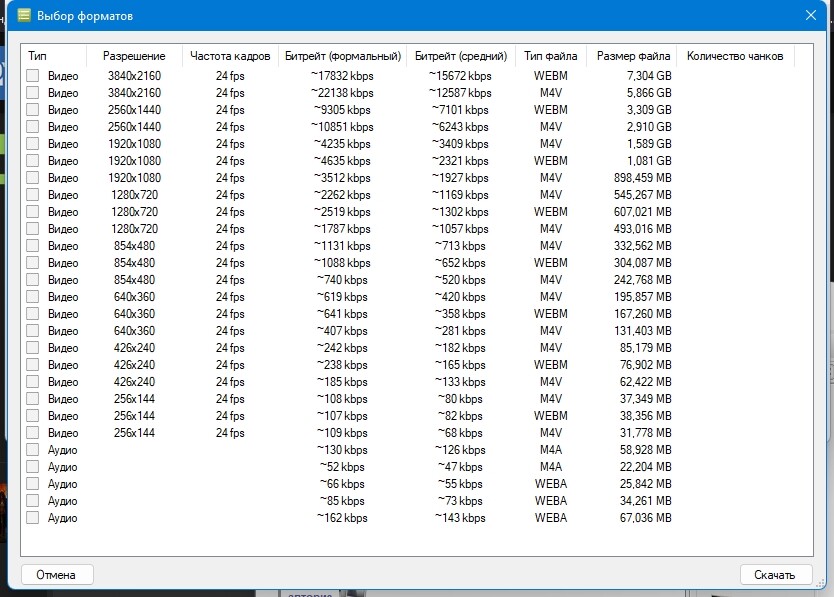Viewport: 834px width, 597px height.
Task: Mark the 640x360 M4V 195,857 MB checkbox
Action: (32, 297)
